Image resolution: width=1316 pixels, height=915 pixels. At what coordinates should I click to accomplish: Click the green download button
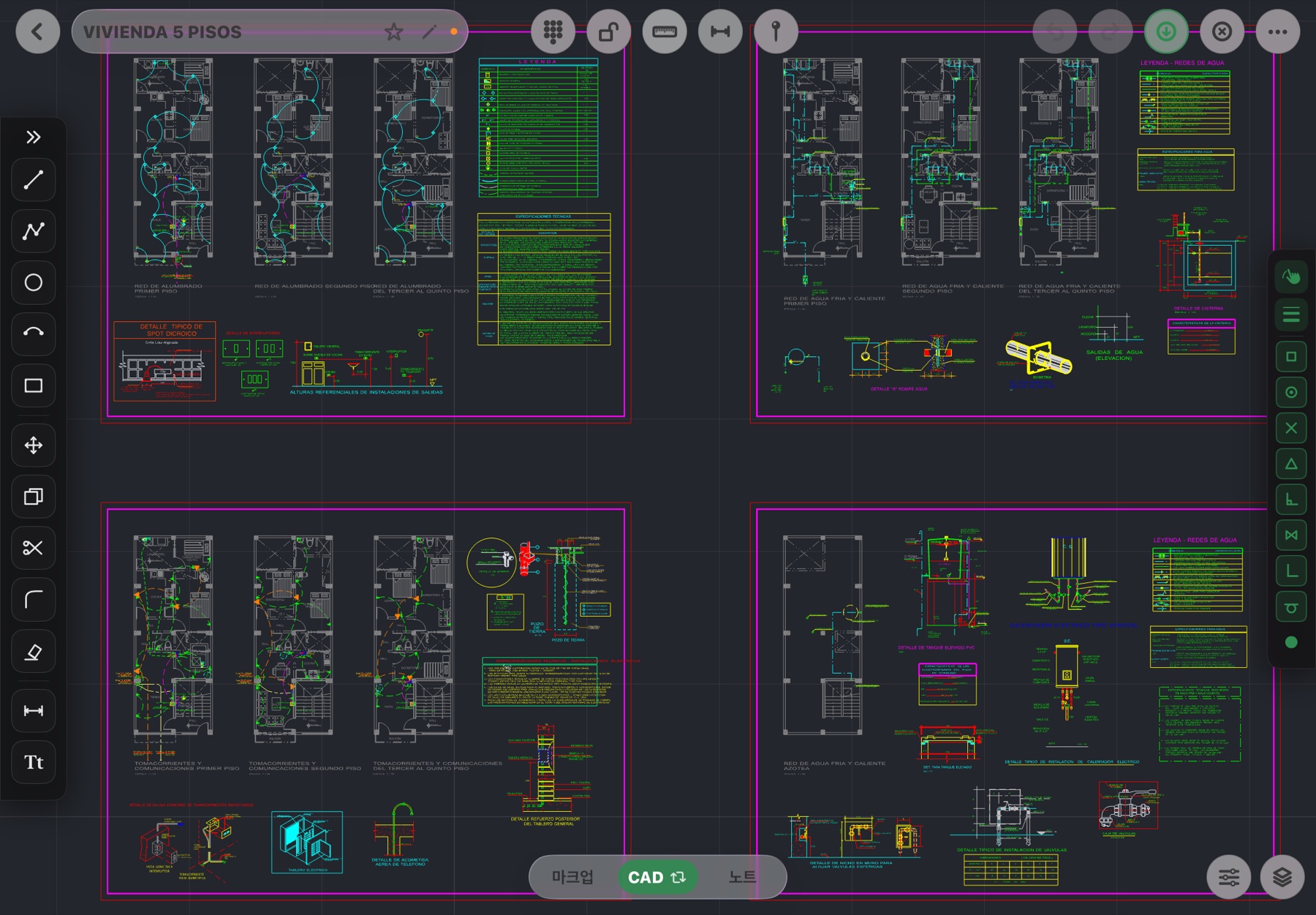point(1166,31)
